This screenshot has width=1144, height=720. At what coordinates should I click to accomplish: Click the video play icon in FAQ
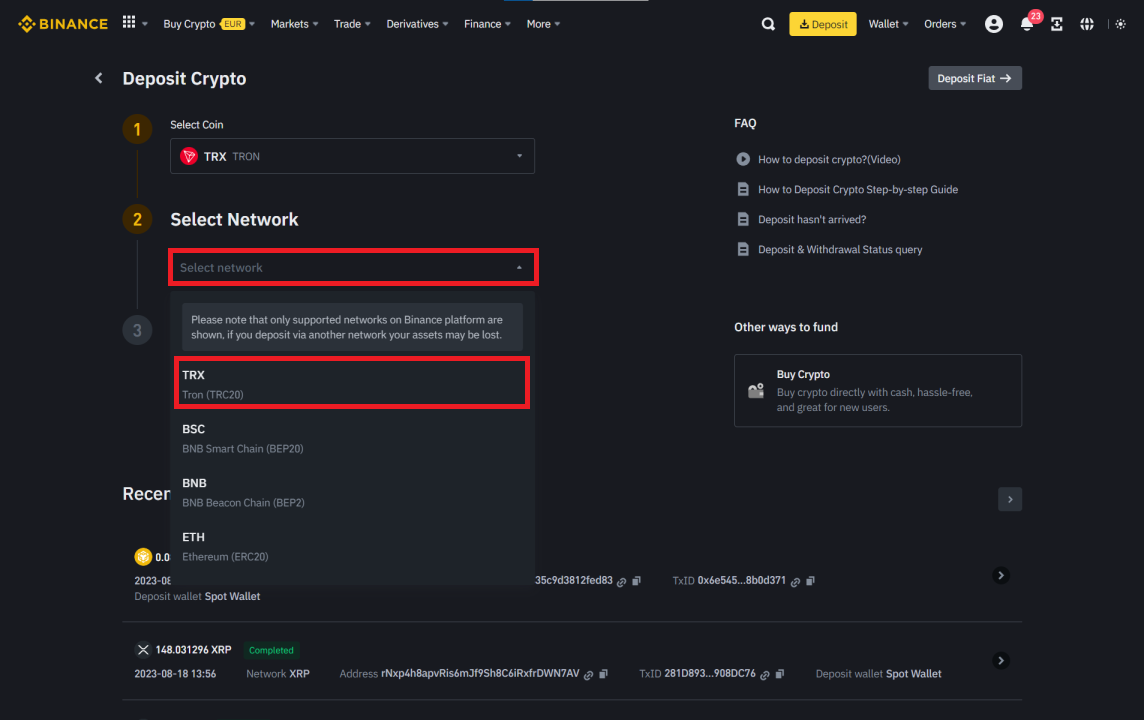point(743,159)
